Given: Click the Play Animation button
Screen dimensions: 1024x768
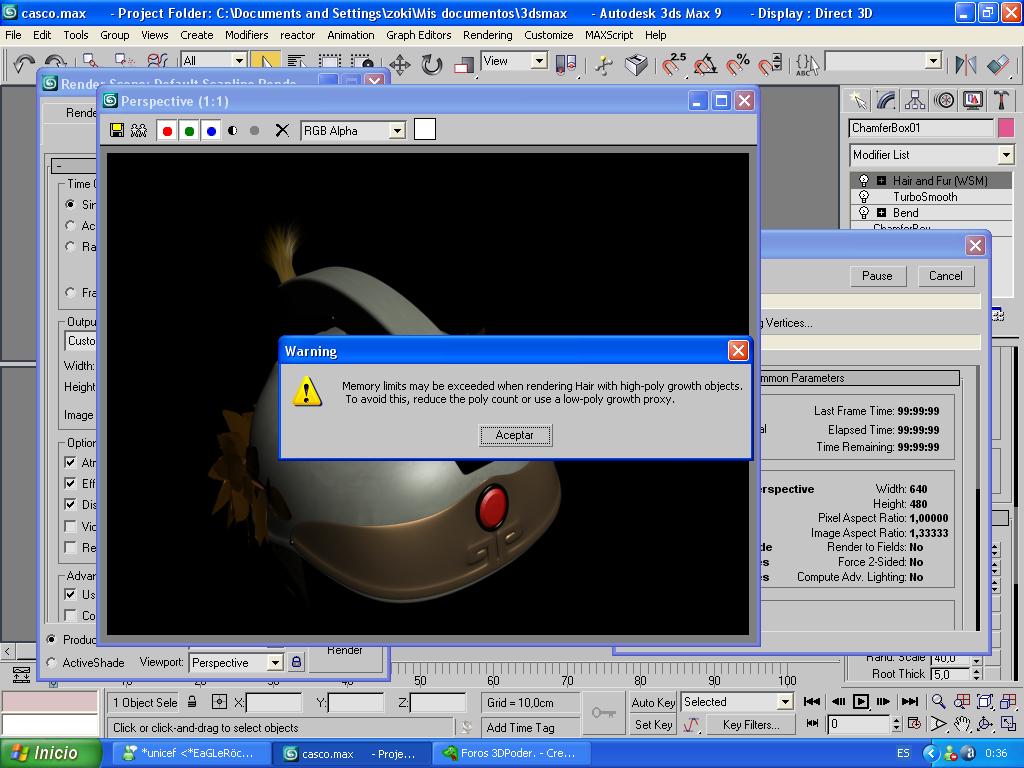Looking at the screenshot, I should [861, 702].
